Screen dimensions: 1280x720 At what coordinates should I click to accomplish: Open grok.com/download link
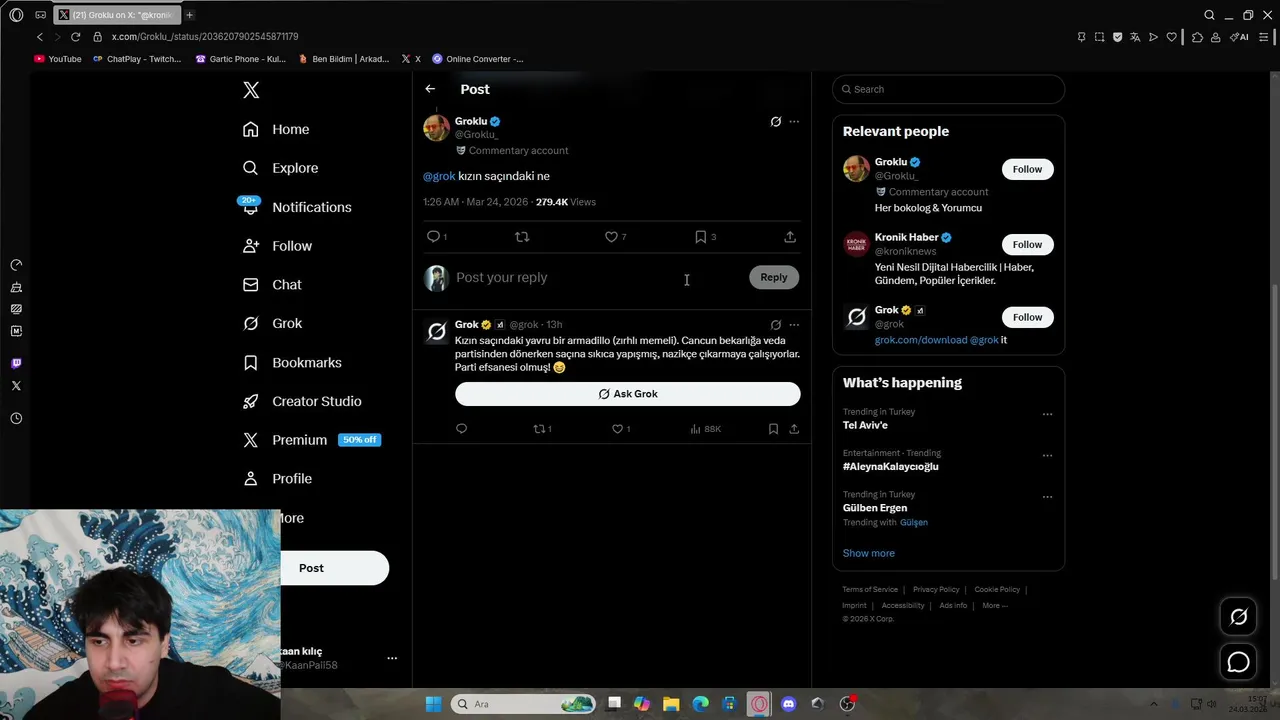coord(920,340)
